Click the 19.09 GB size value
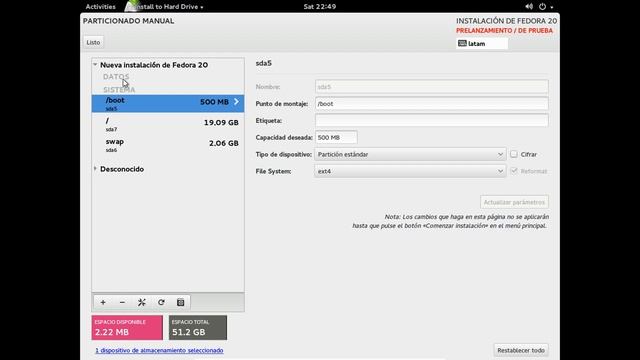640x360 pixels. pos(221,122)
